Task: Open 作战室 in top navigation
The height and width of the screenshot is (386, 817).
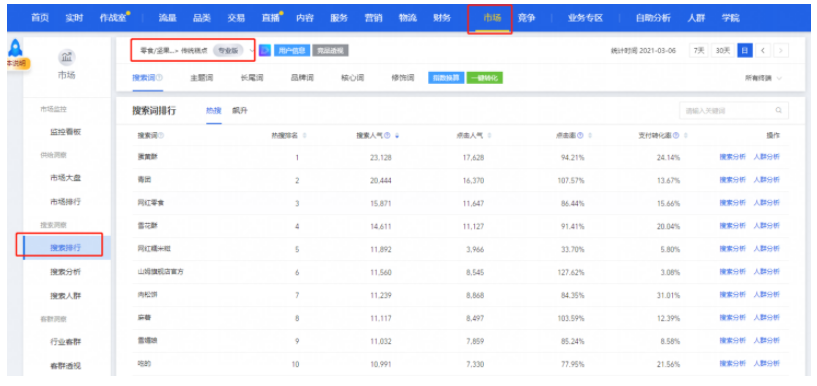Action: tap(113, 18)
